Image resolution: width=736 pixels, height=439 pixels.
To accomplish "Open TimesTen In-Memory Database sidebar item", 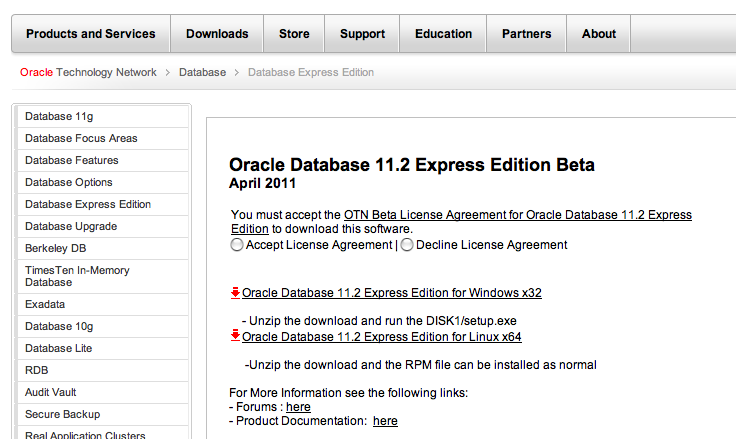I will coord(103,277).
